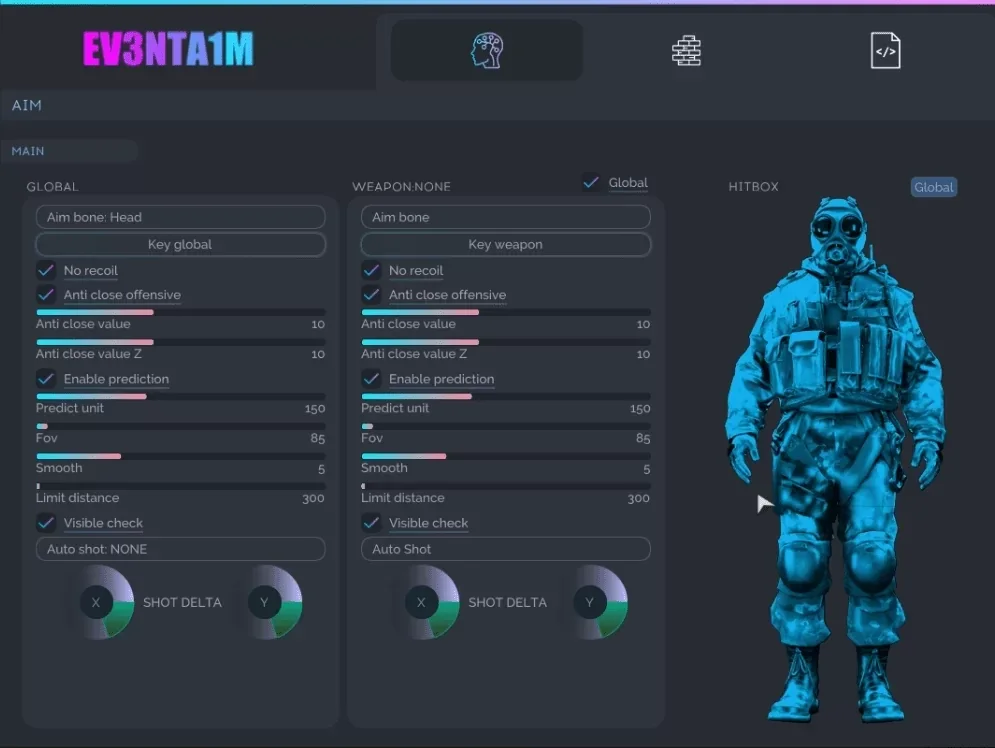
Task: Open the code script file tab
Action: click(x=885, y=50)
